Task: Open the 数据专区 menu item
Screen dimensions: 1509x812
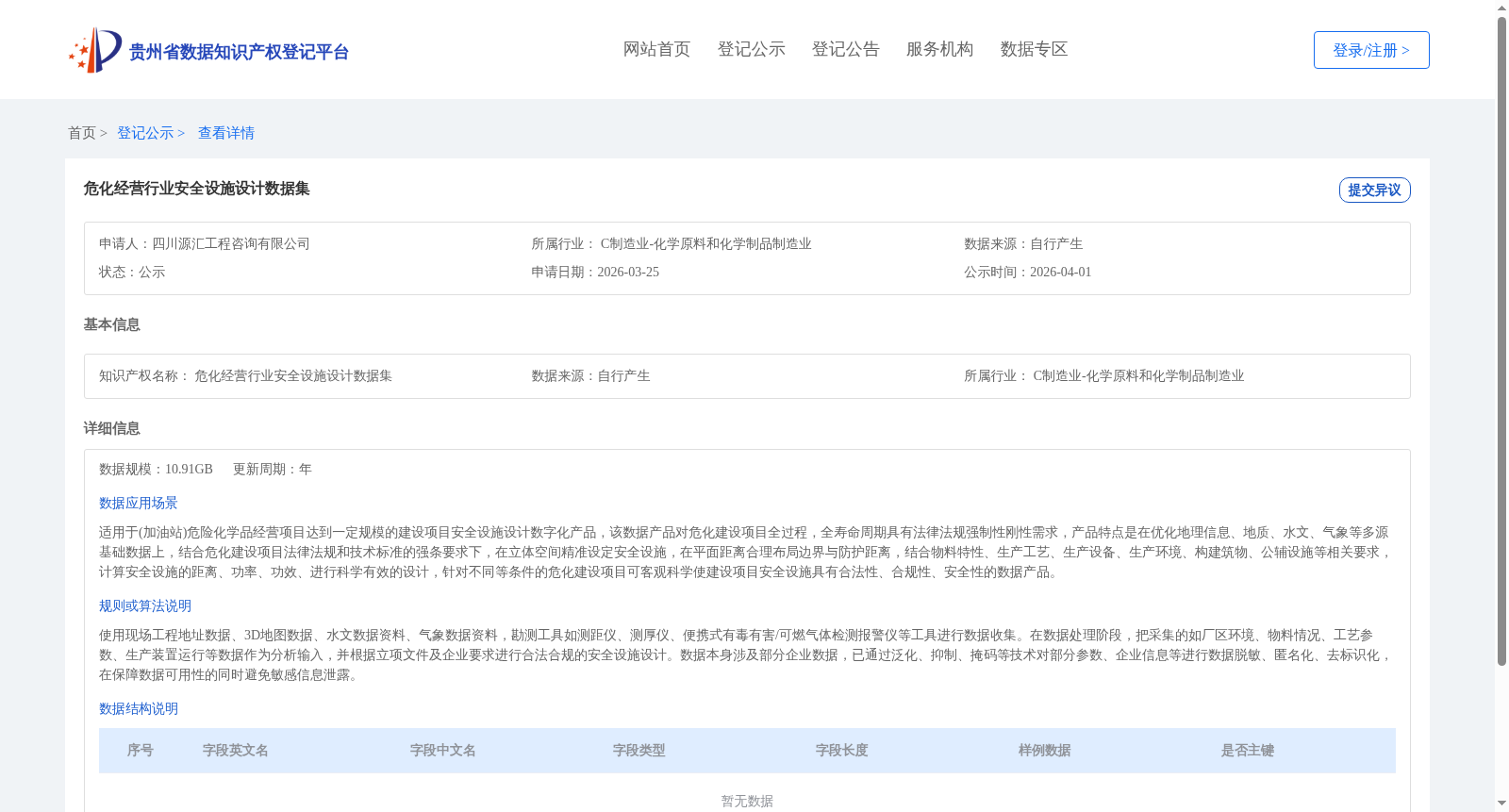Action: coord(1034,49)
